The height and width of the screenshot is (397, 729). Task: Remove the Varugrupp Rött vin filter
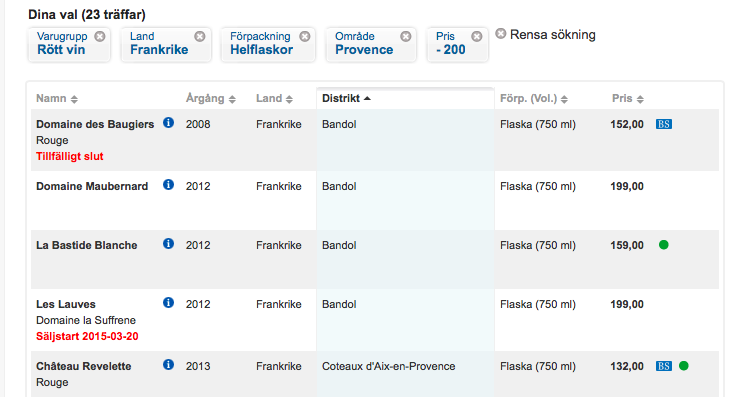click(x=100, y=36)
